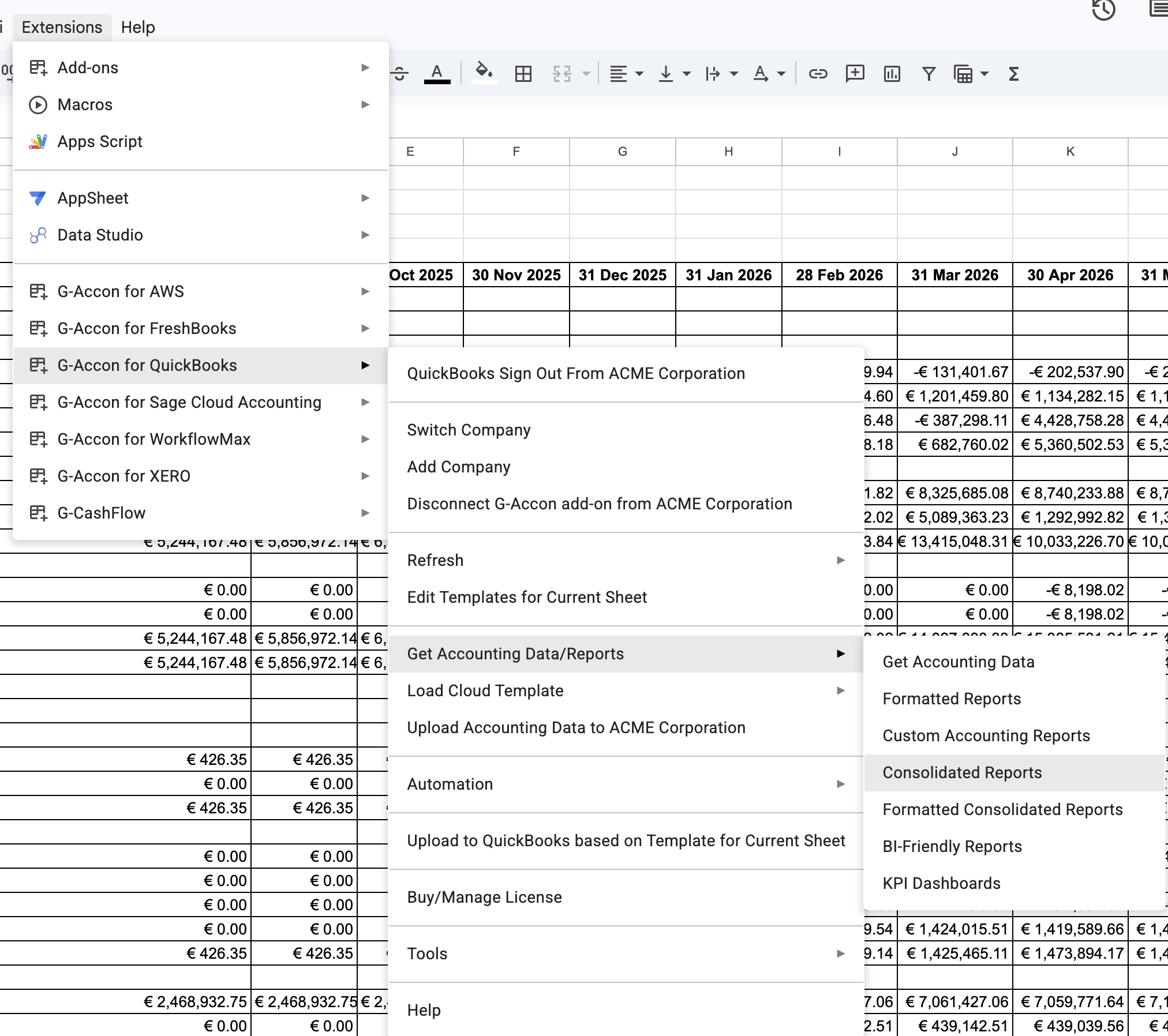Screen dimensions: 1168x1036
Task: Click Disconnect G-Accon add-on from ACME Corporation
Action: coord(626,504)
